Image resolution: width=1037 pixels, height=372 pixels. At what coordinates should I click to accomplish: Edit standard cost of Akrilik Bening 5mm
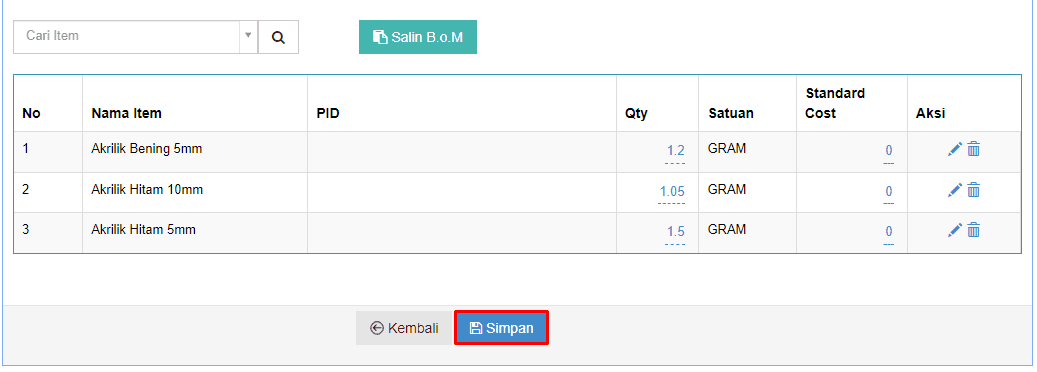[889, 151]
